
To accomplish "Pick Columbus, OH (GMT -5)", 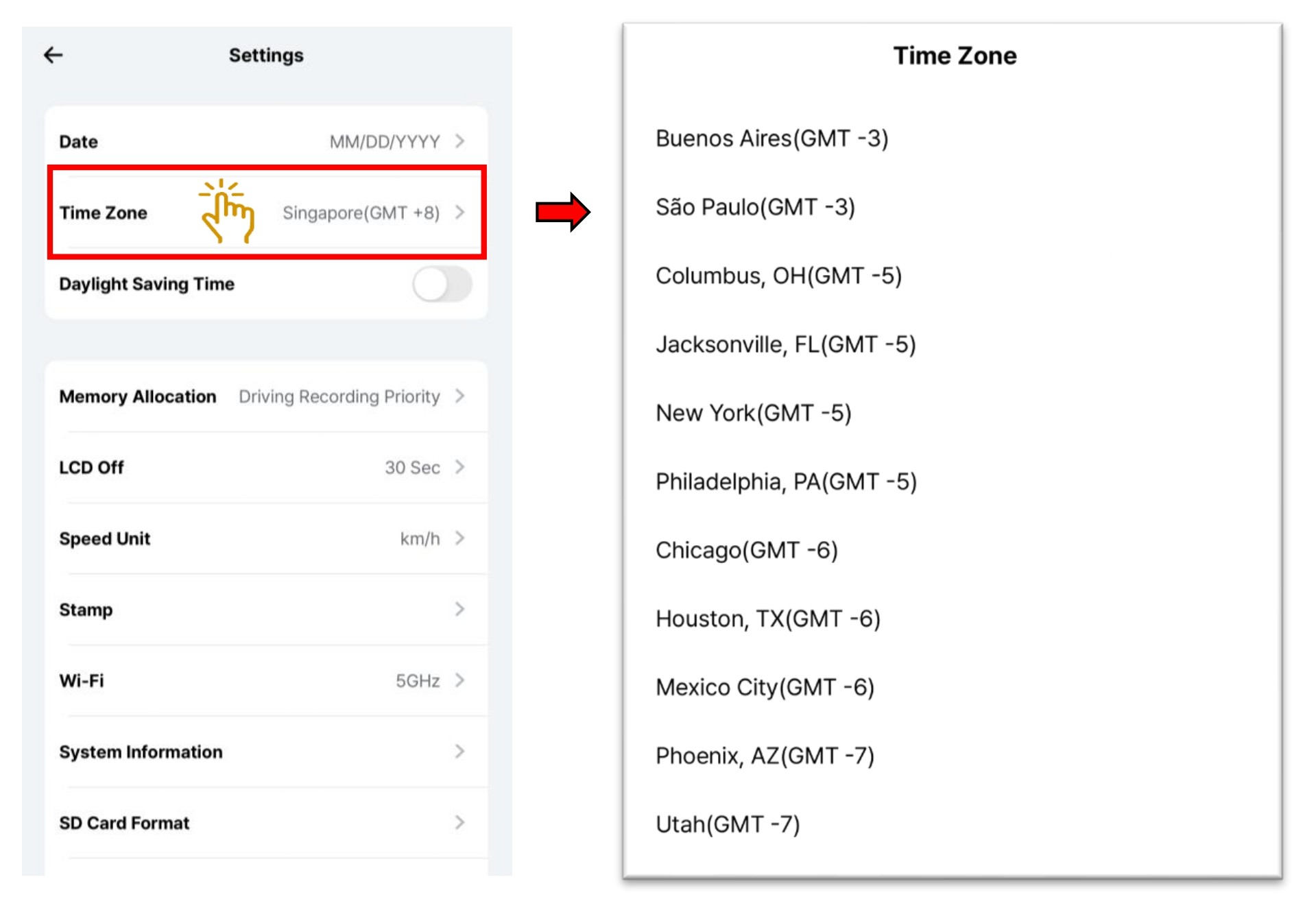I will coord(778,276).
